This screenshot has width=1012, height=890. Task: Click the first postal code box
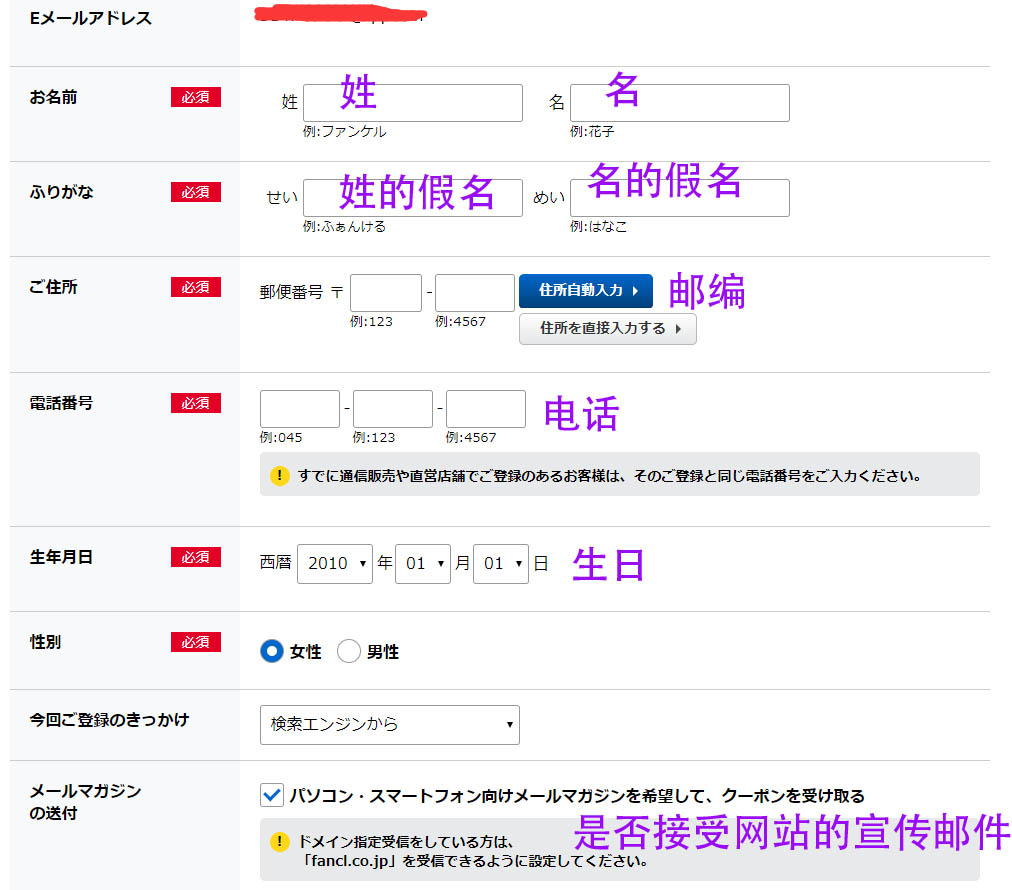tap(385, 291)
